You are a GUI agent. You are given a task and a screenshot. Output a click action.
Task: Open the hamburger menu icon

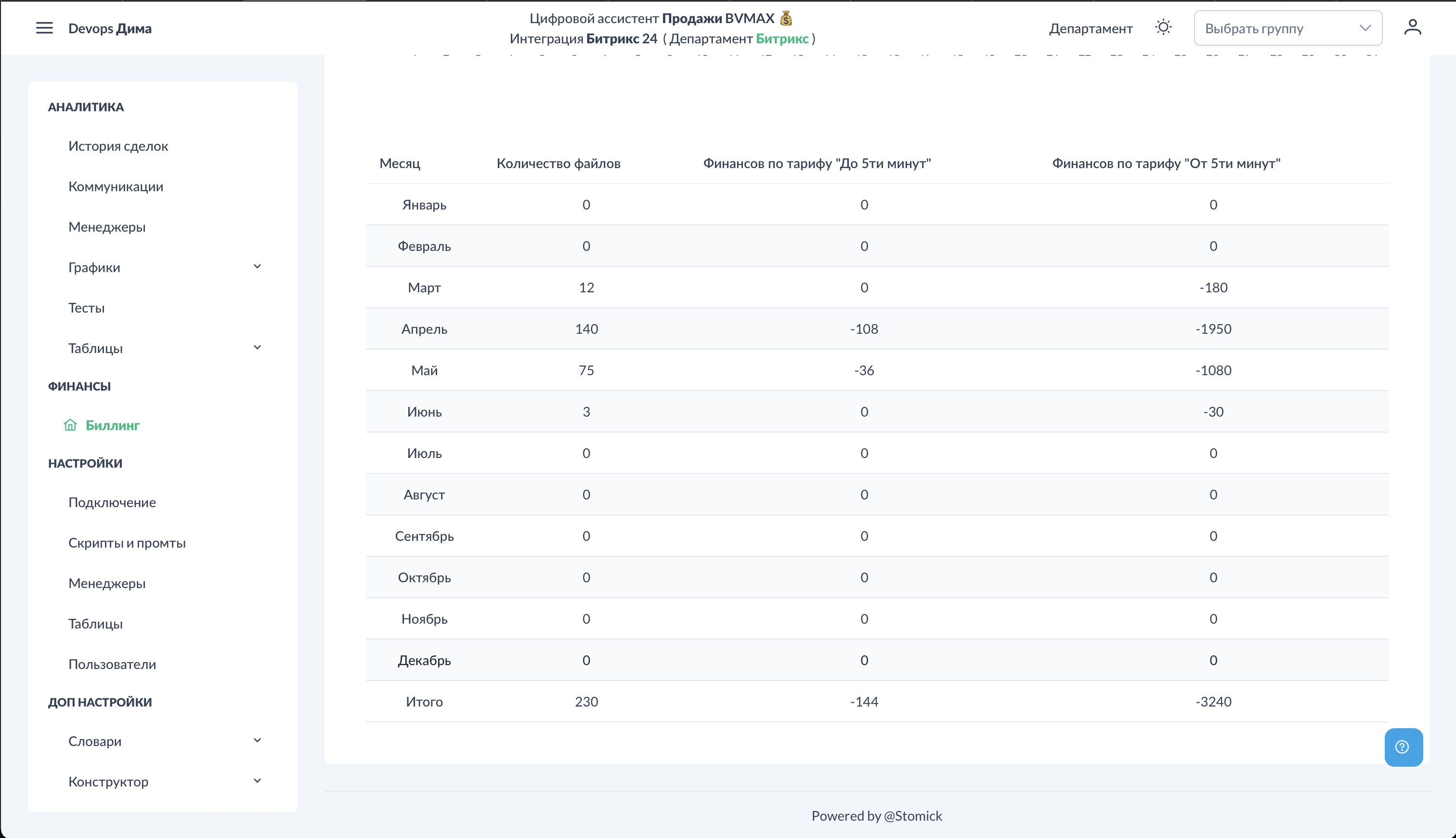tap(44, 28)
